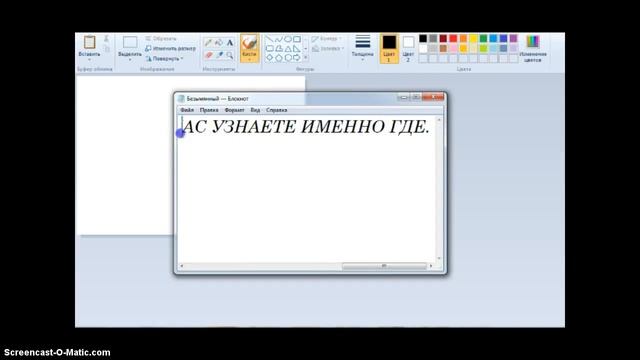The width and height of the screenshot is (640, 360).
Task: Click the Notepad horizontal scrollbar thumb
Action: 384,266
